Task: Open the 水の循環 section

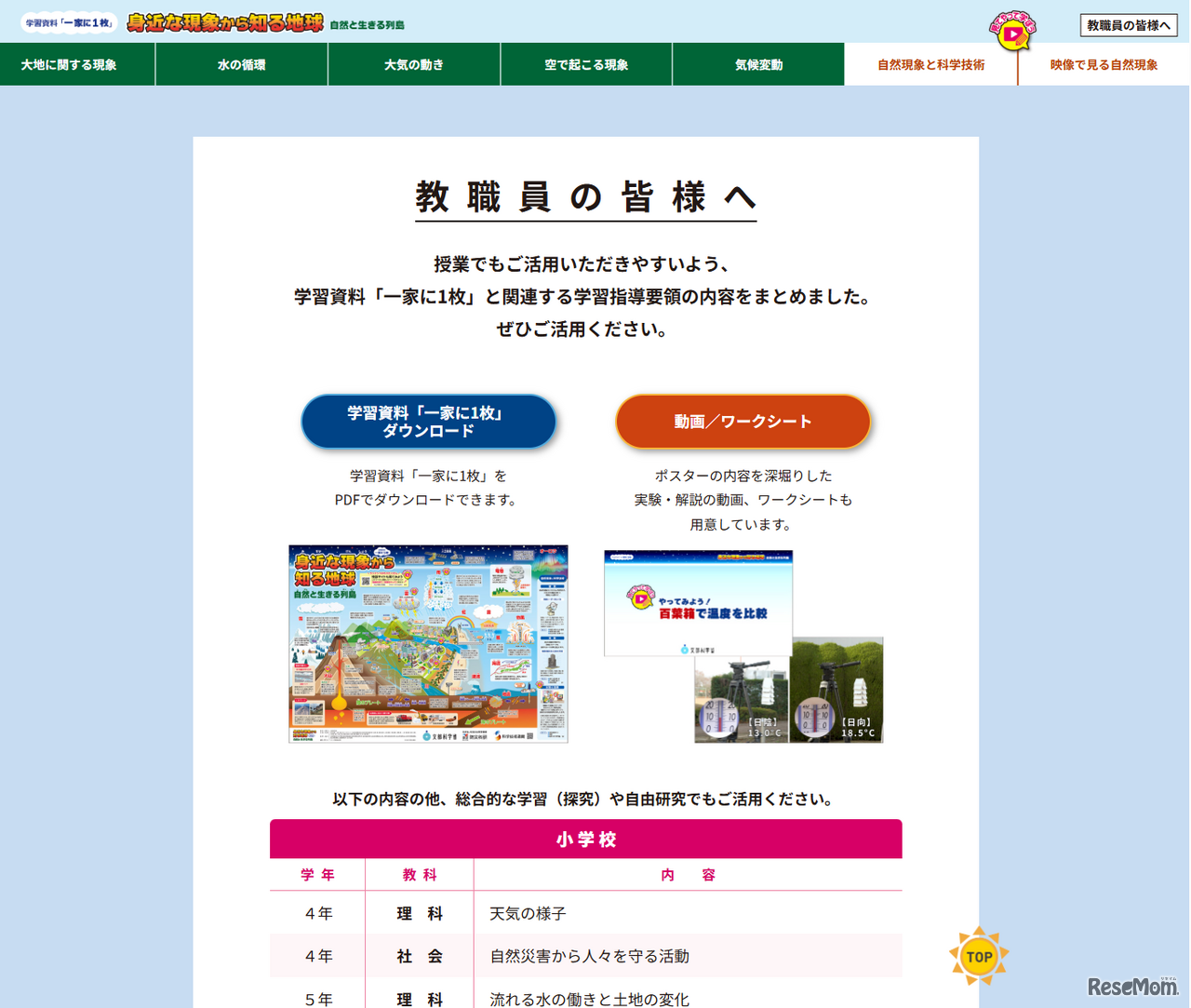Action: pos(241,64)
